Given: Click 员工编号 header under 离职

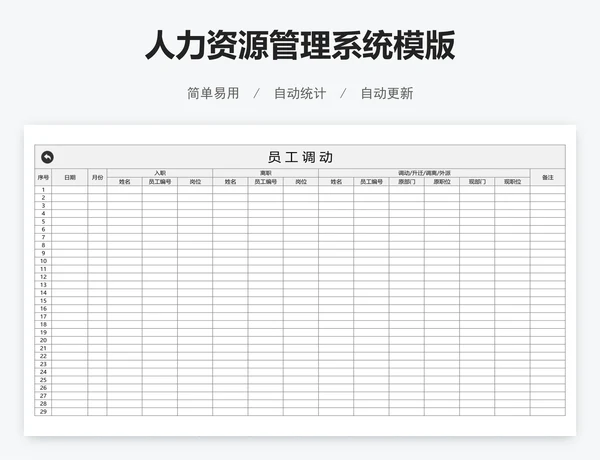Looking at the screenshot, I should (x=266, y=182).
